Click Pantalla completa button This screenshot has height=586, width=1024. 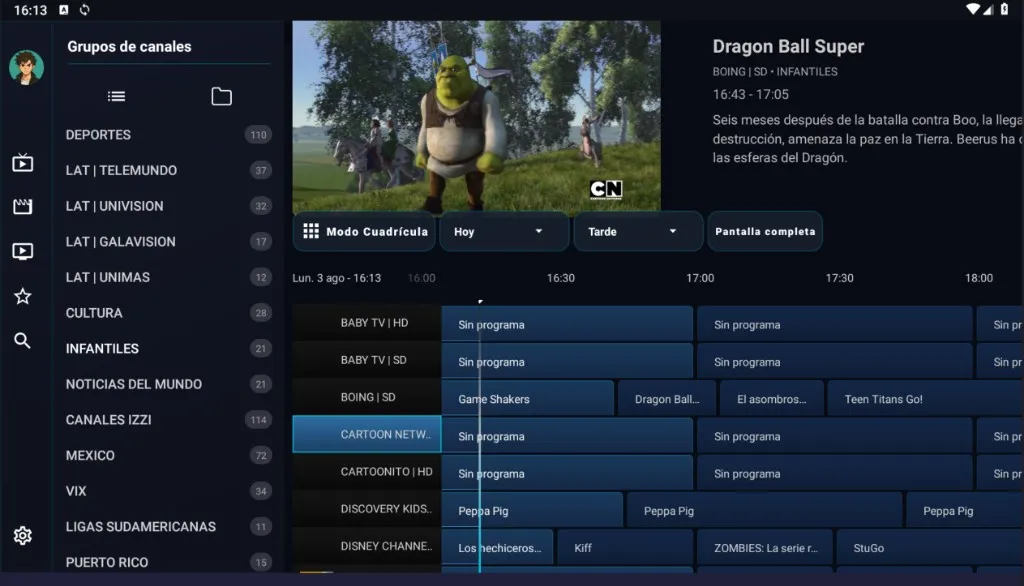pyautogui.click(x=765, y=231)
